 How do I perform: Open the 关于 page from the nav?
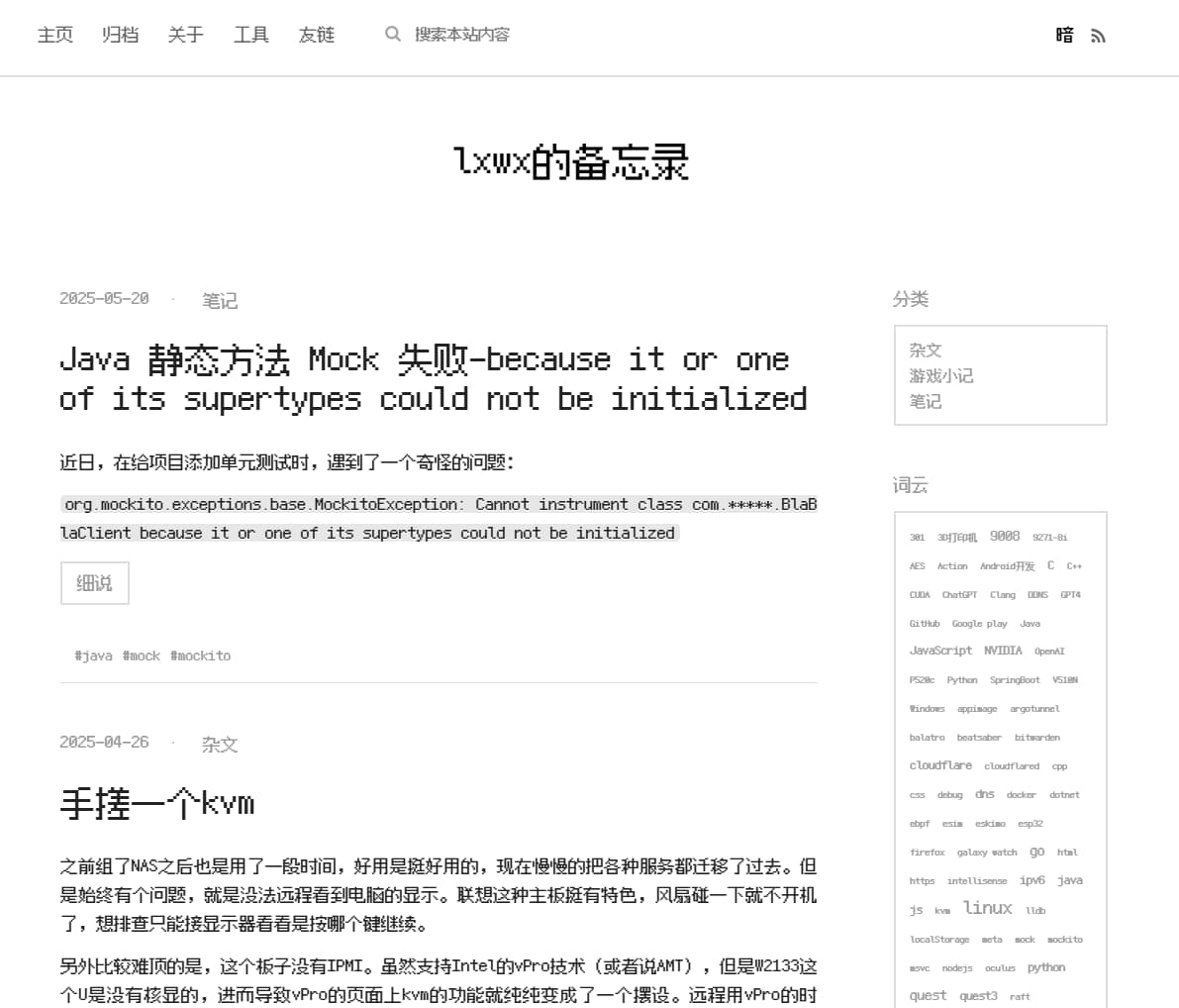pyautogui.click(x=185, y=35)
